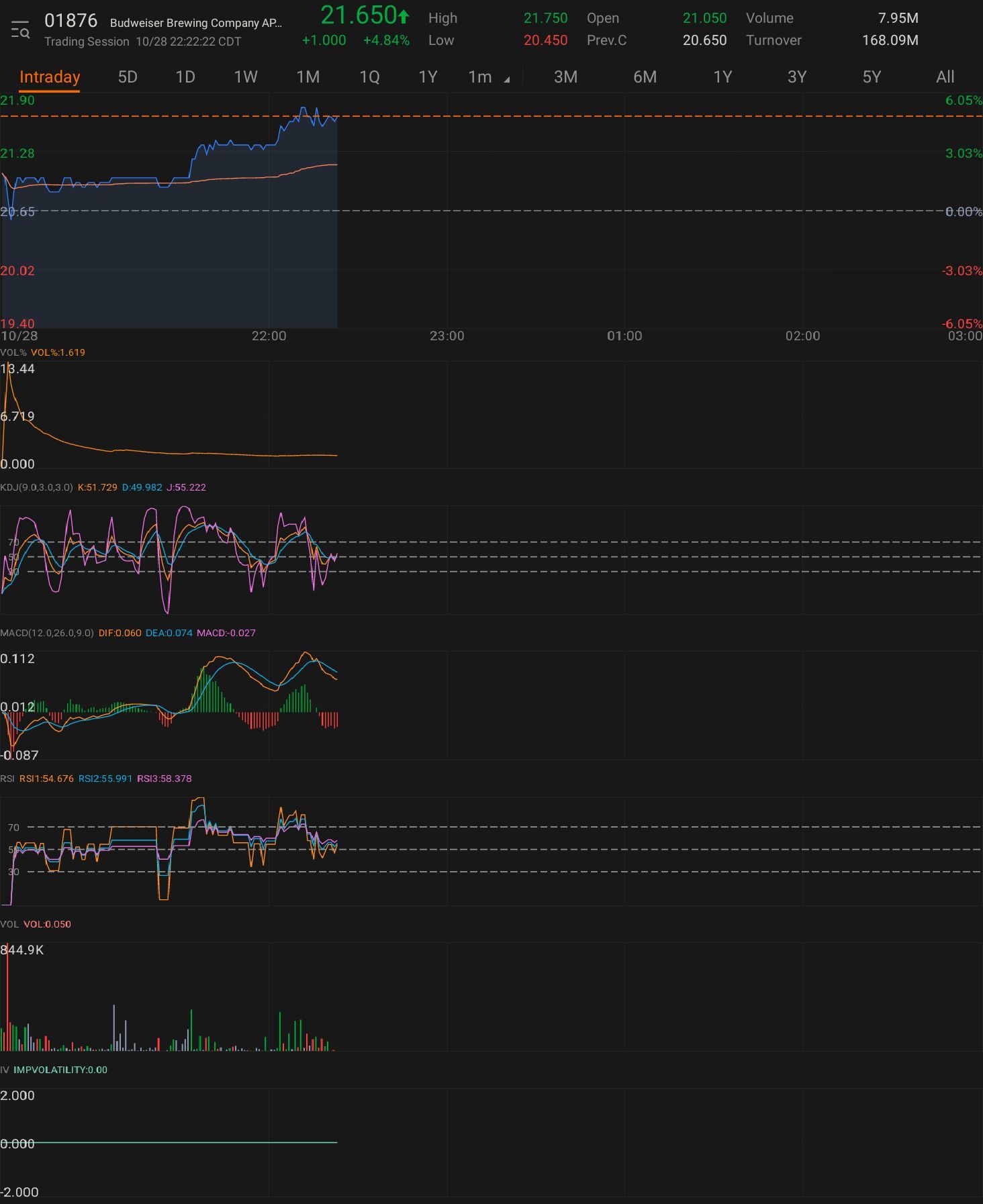Image resolution: width=983 pixels, height=1204 pixels.
Task: Click the 22:00 time axis label
Action: [269, 336]
